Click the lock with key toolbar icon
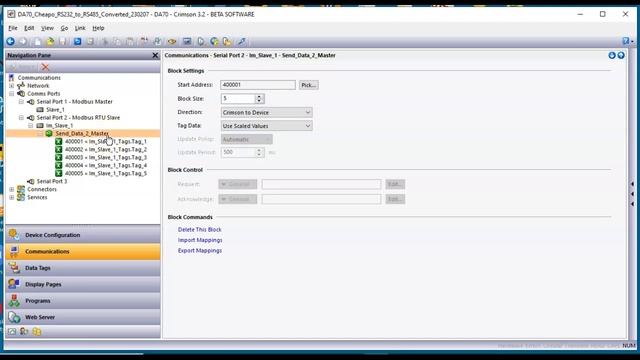The image size is (640, 360). click(x=227, y=41)
